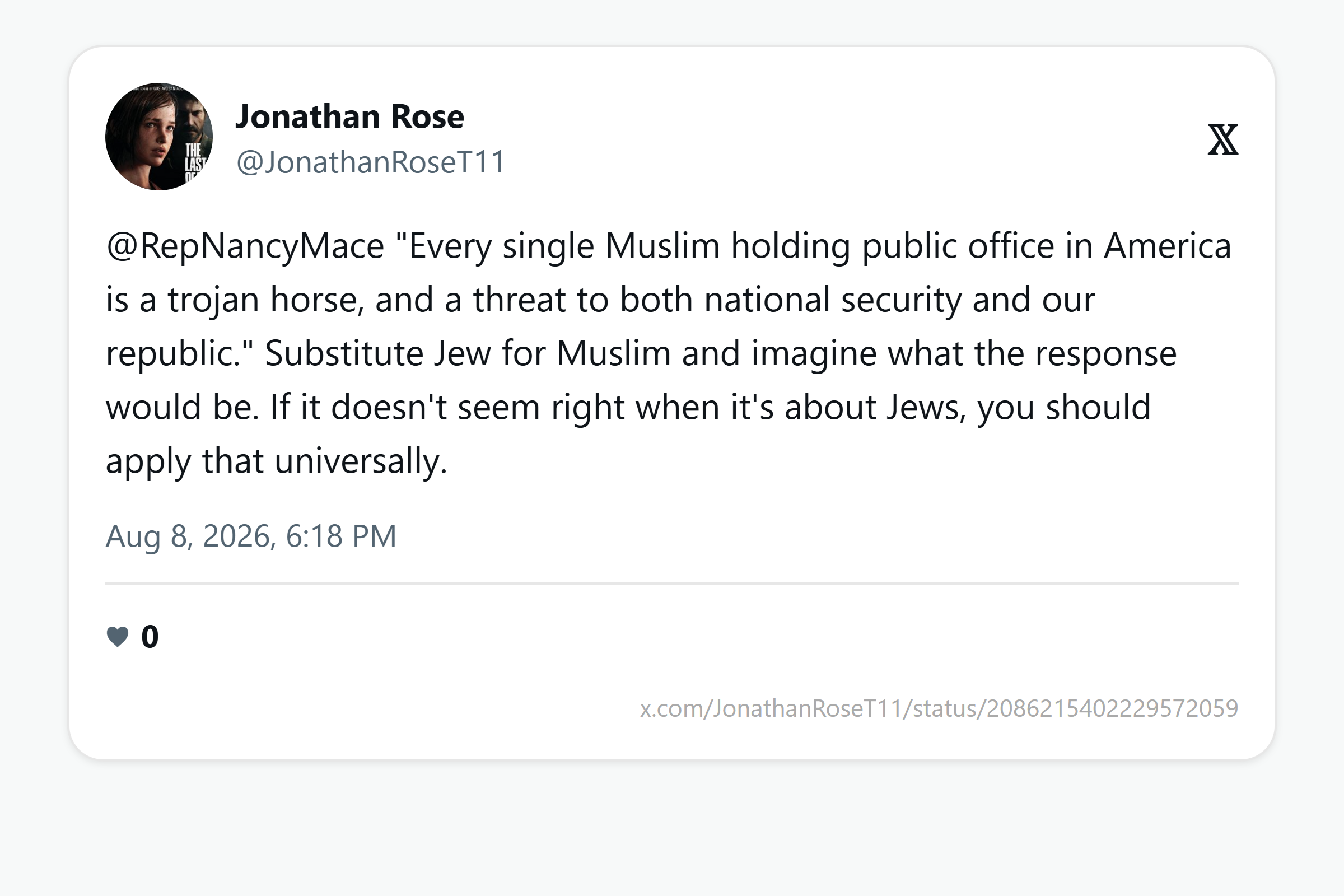This screenshot has width=1344, height=896.
Task: Open the @JonathanRoseT11 handle
Action: [x=371, y=162]
